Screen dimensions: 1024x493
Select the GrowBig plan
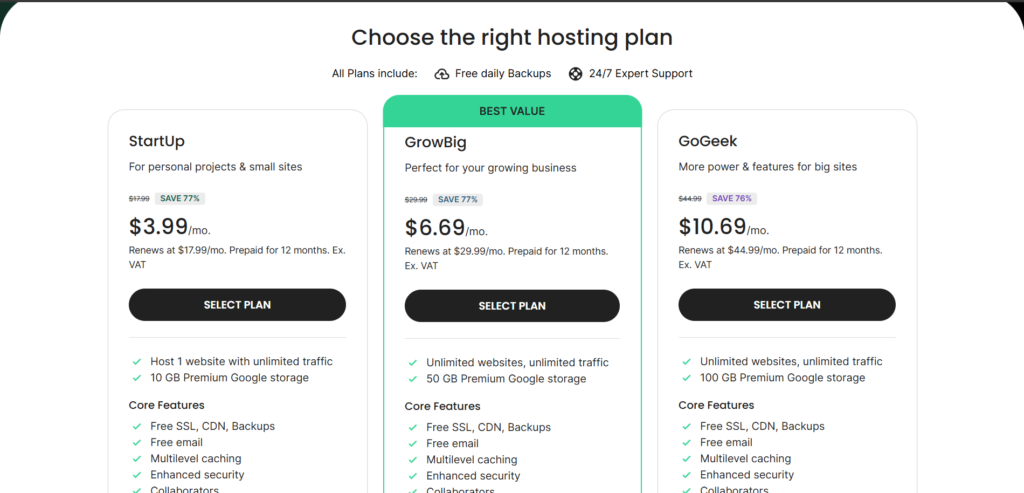512,306
